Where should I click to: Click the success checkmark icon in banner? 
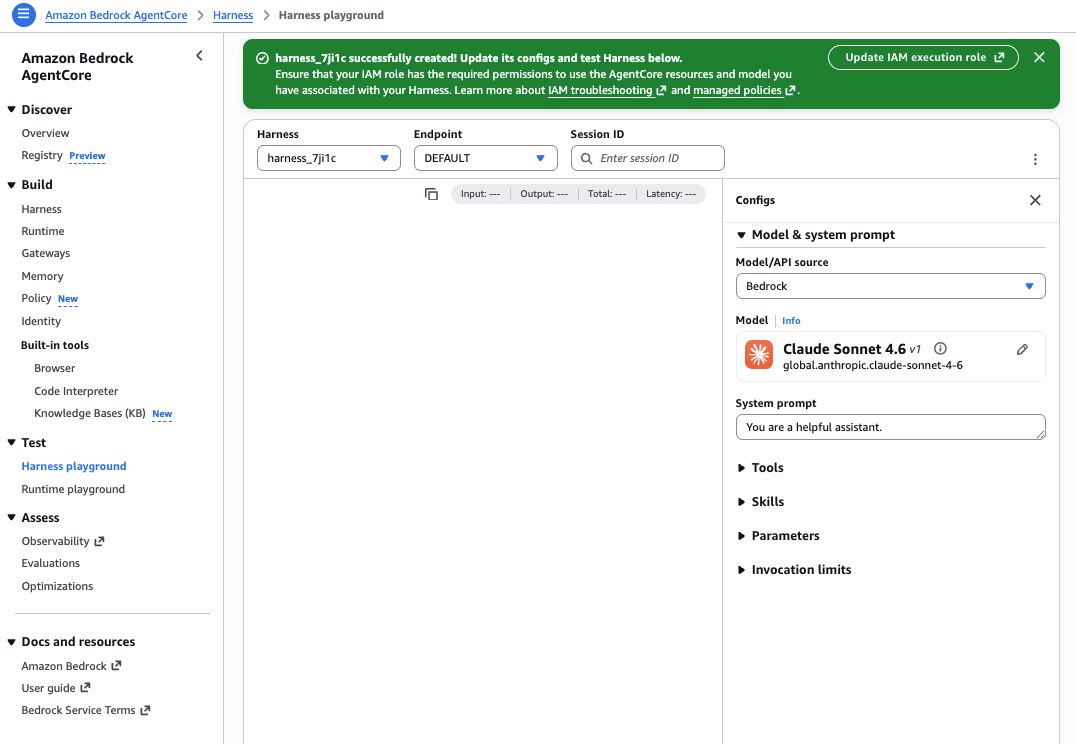click(262, 58)
